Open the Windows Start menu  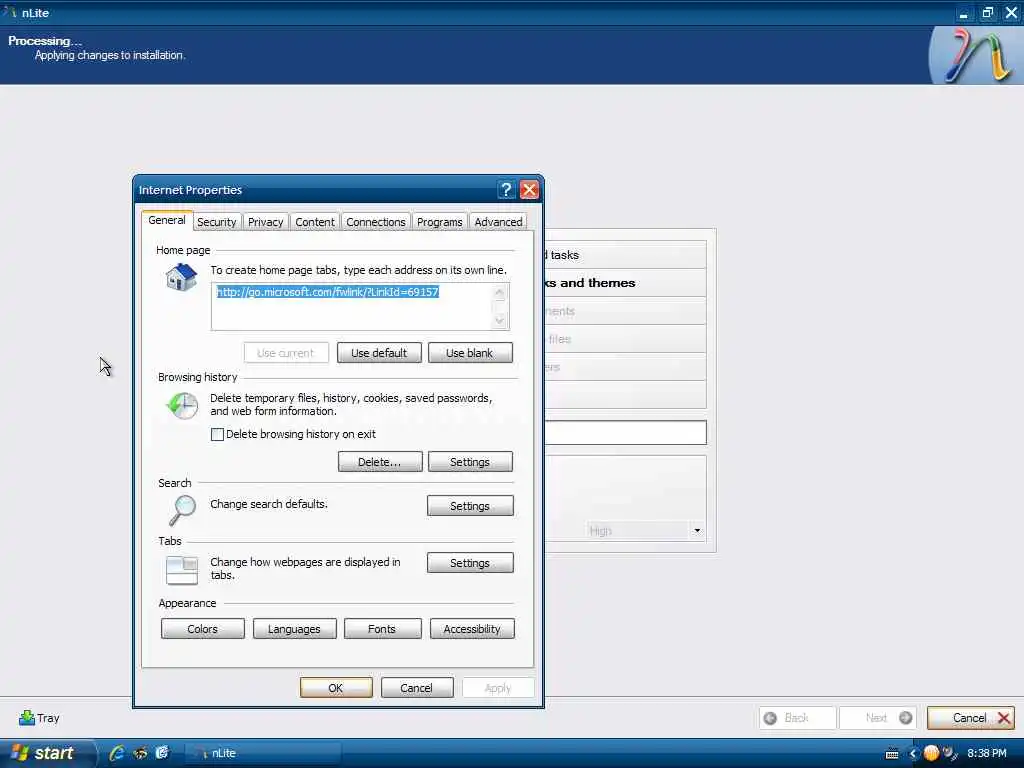click(x=44, y=753)
